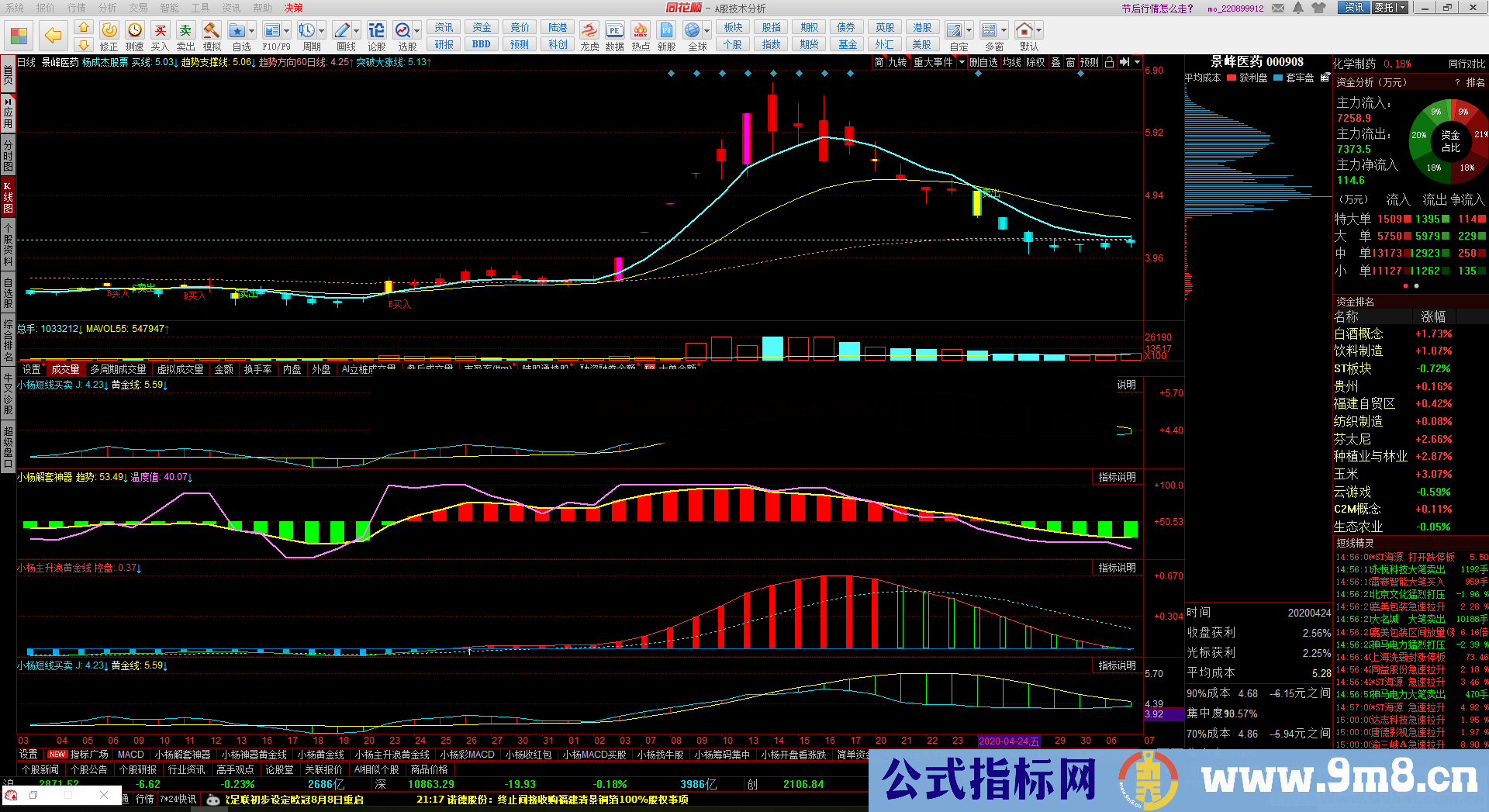Image resolution: width=1489 pixels, height=812 pixels.
Task: Expand the 重大事件 dropdown arrow
Action: tap(962, 62)
